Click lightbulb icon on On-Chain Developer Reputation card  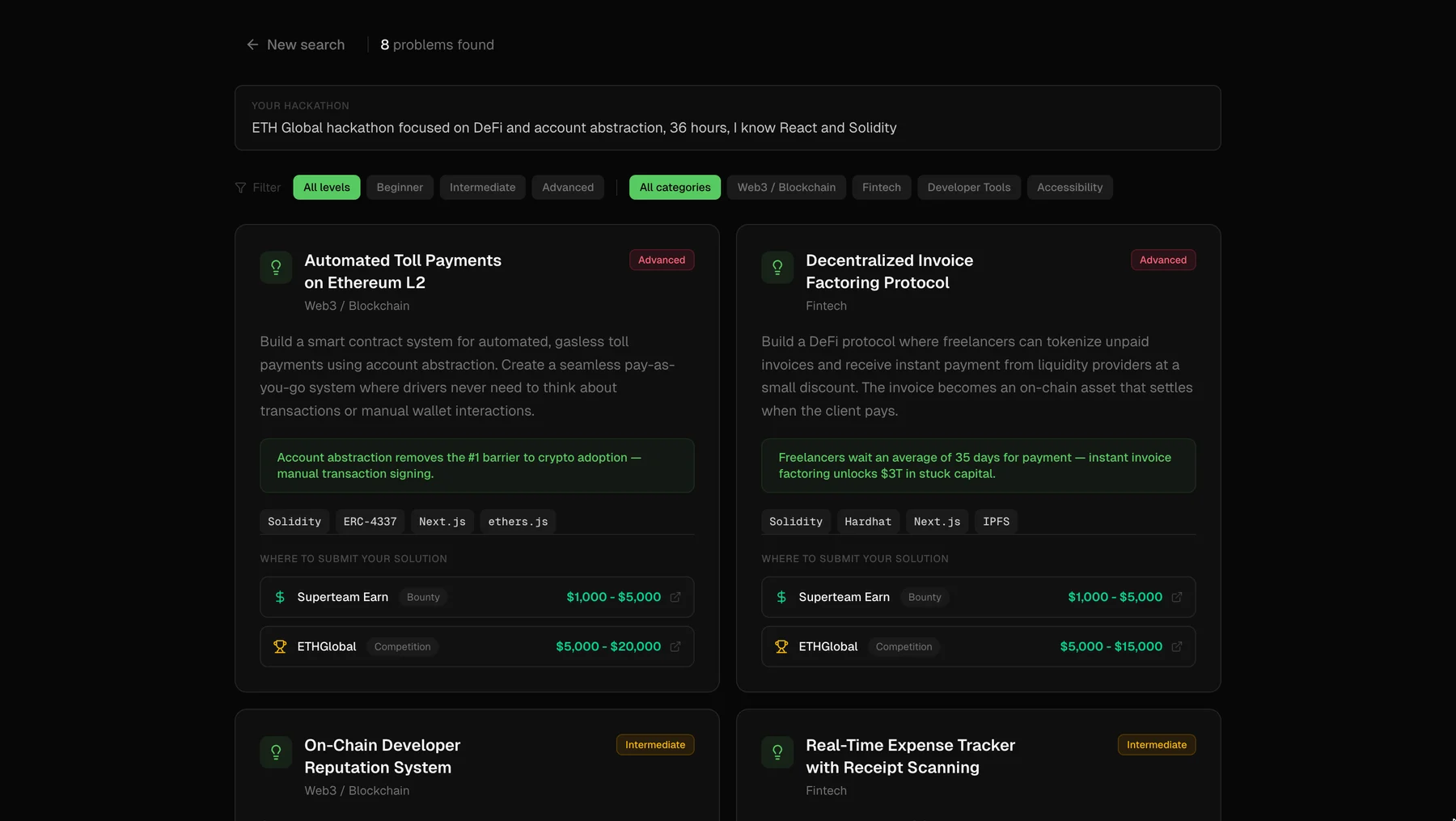tap(276, 752)
